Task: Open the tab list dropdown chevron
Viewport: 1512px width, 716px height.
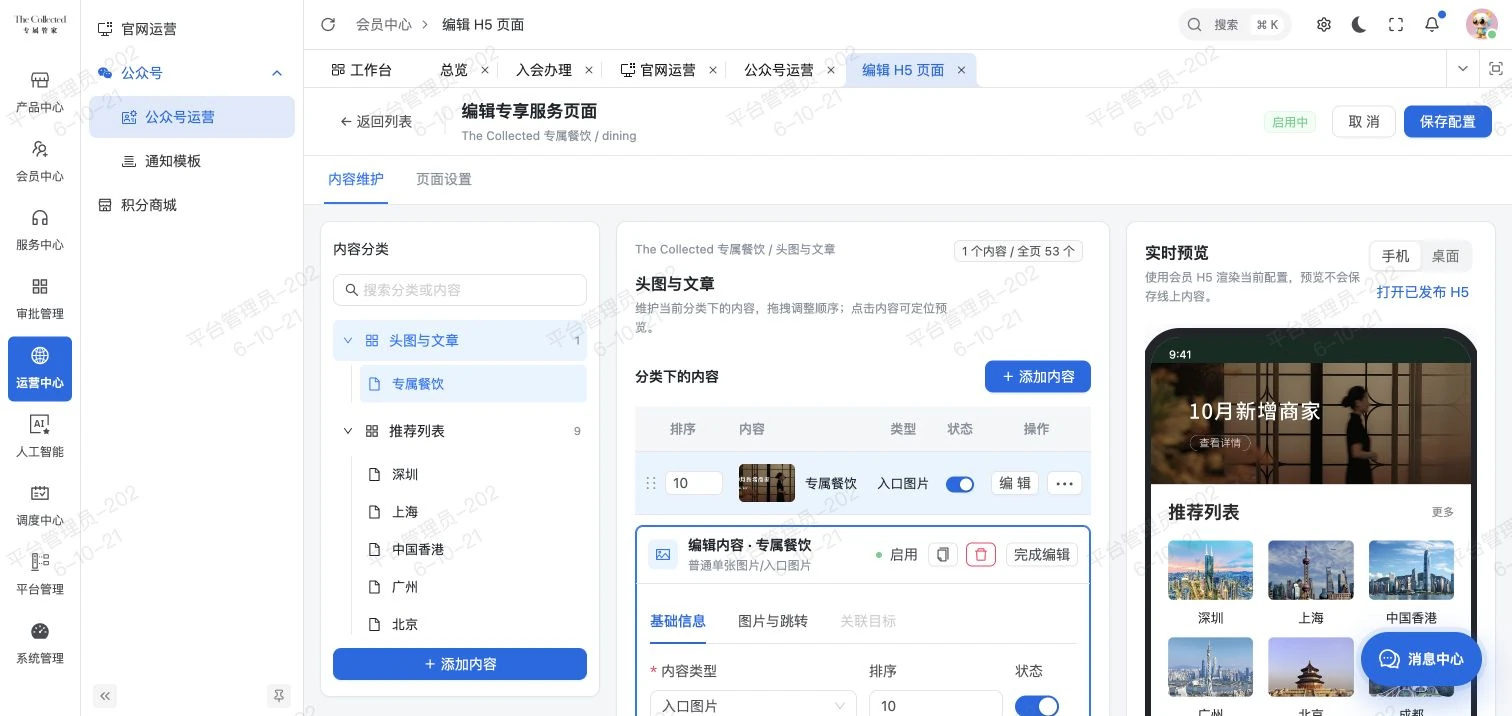Action: click(1463, 69)
